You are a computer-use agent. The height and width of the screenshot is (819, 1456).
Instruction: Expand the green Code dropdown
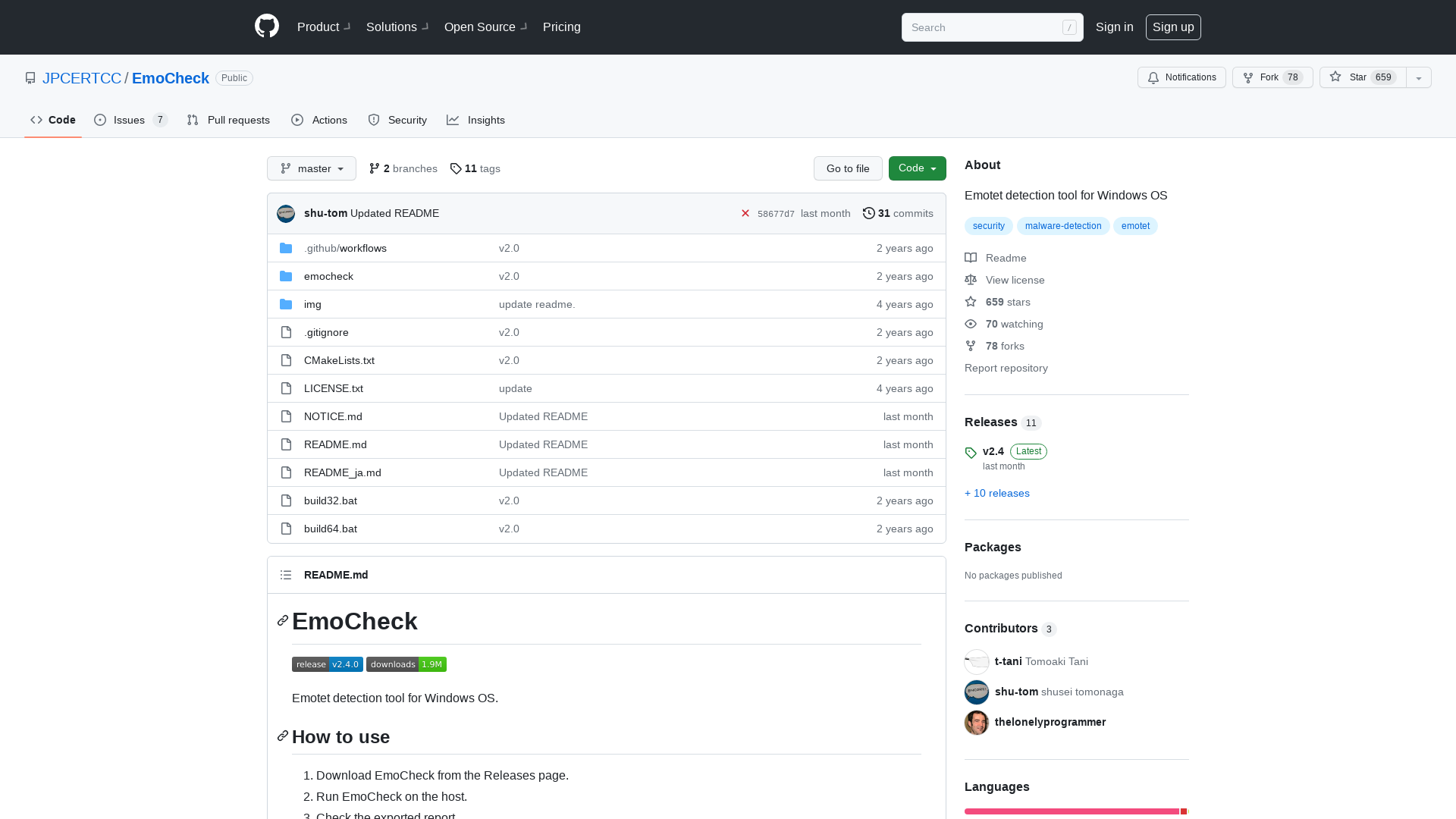click(918, 168)
